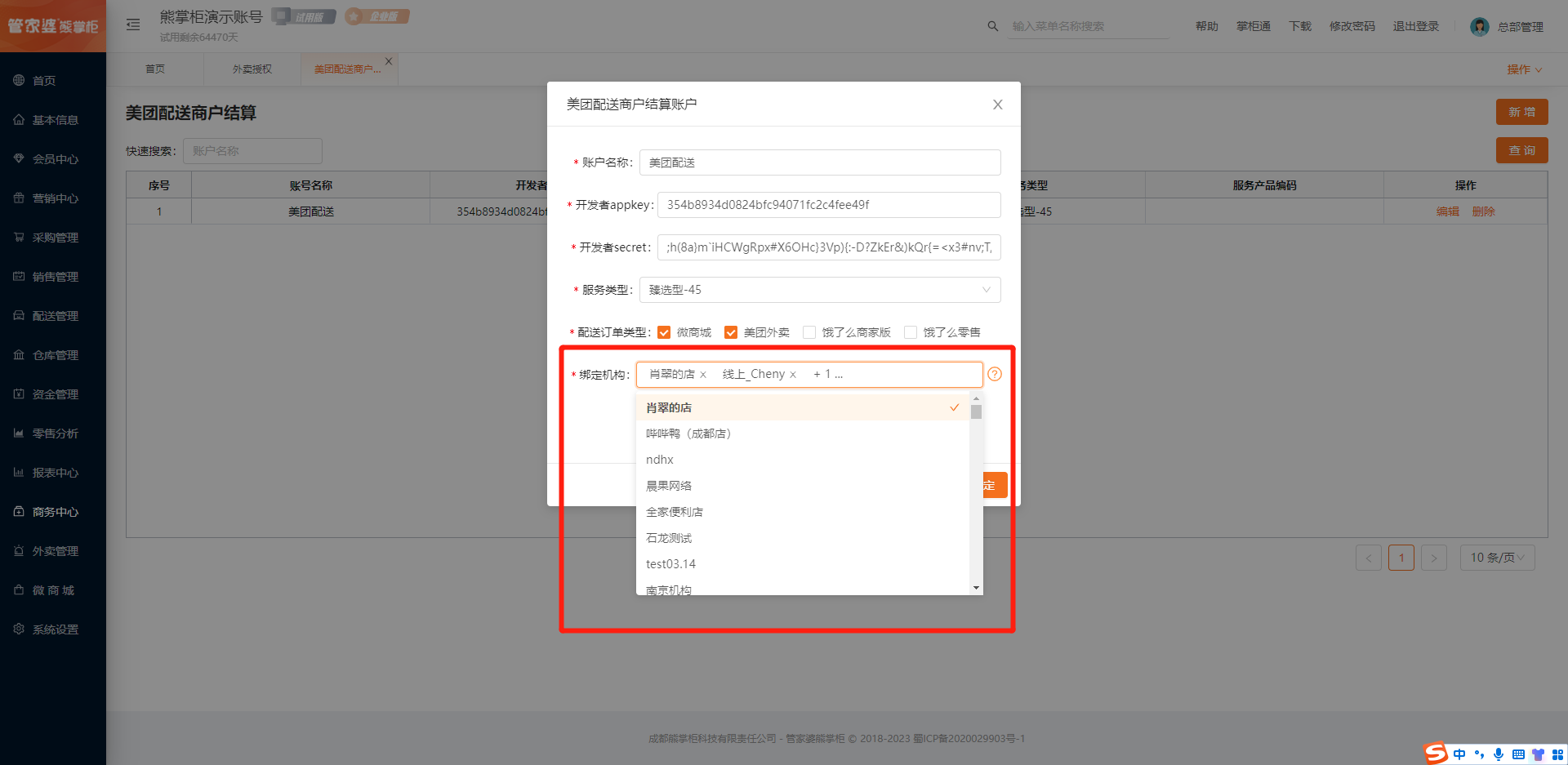1568x765 pixels.
Task: Open 报表中心 in the sidebar
Action: [53, 473]
